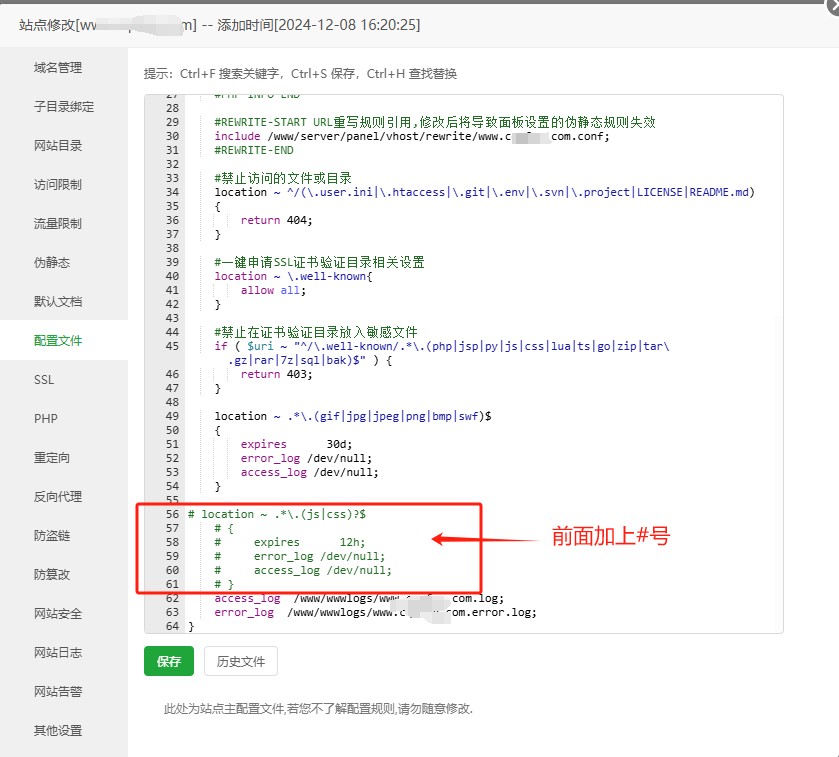This screenshot has width=839, height=757.
Task: Select 子目录绑定 in the sidebar
Action: (64, 107)
